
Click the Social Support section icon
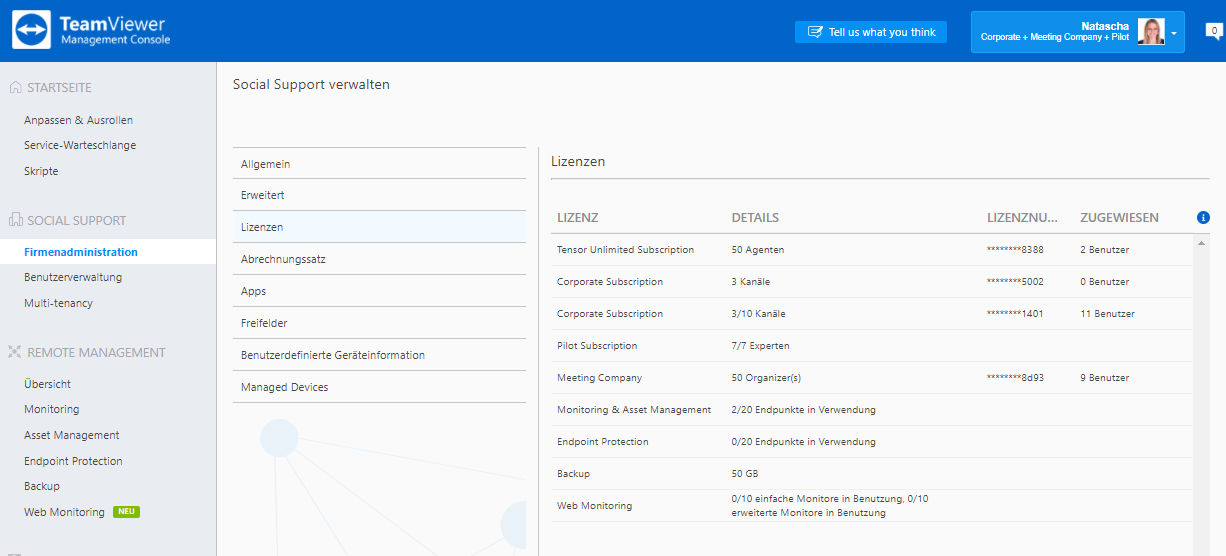(x=15, y=220)
